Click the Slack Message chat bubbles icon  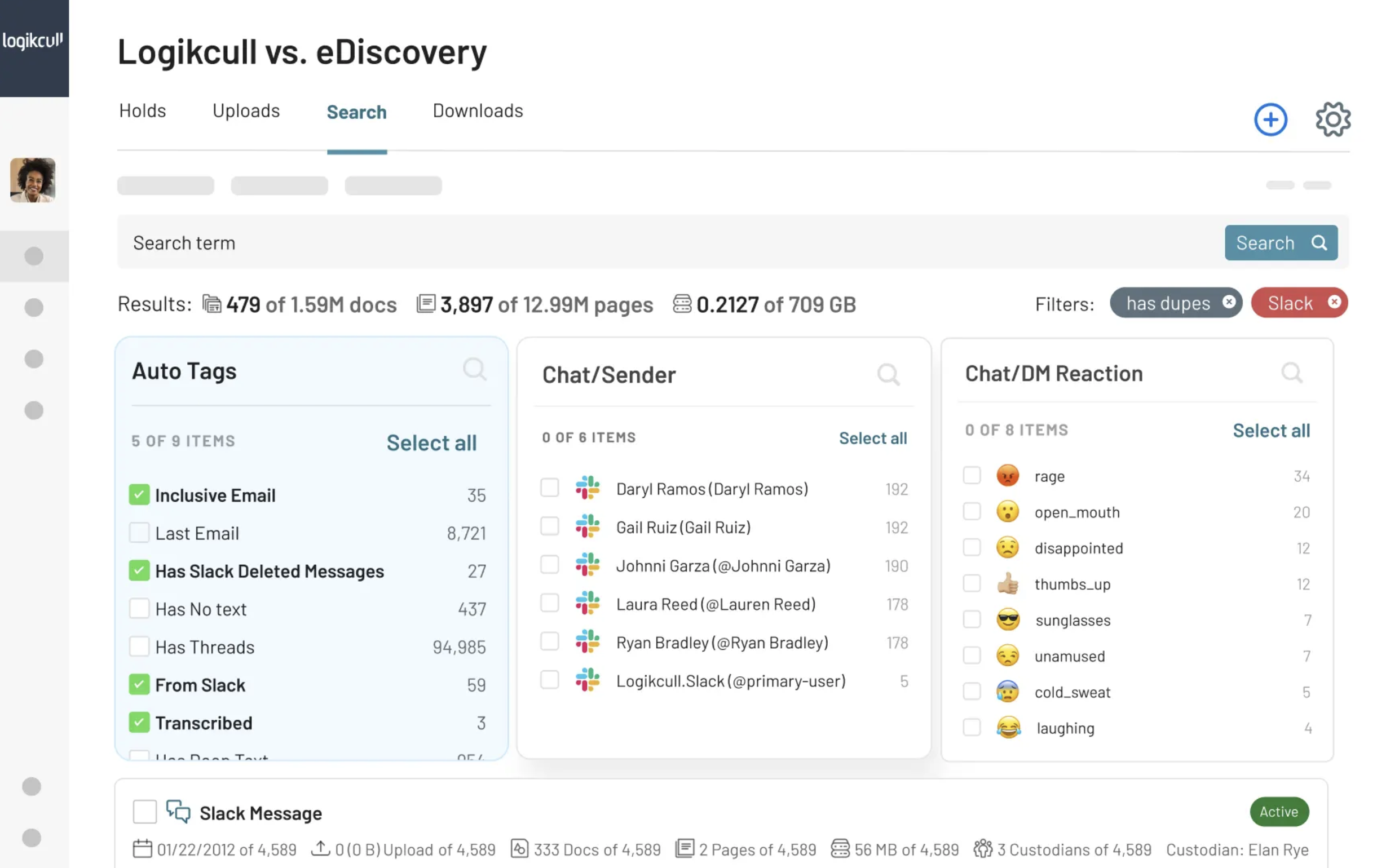coord(178,812)
